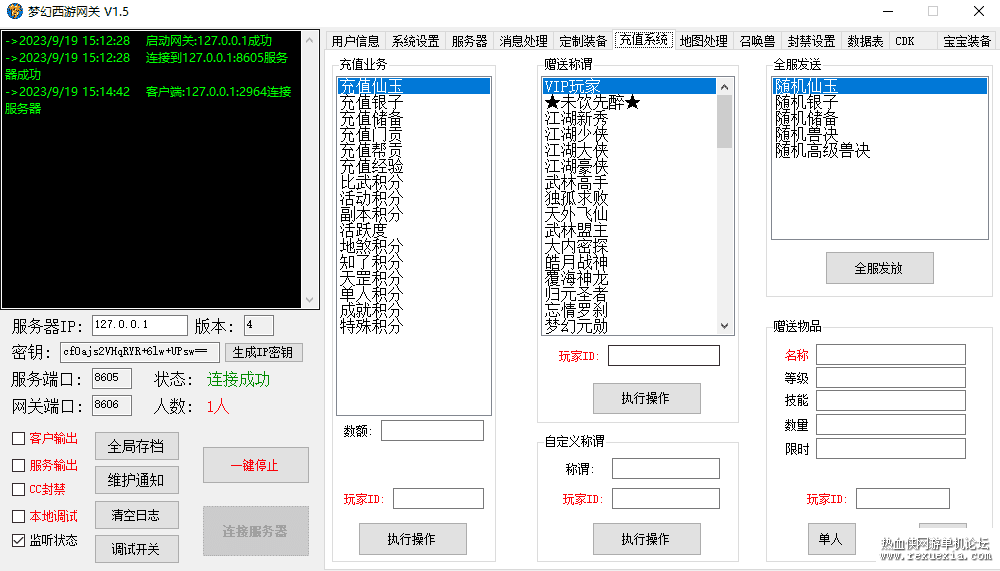Open the 地图处理 tab
Image resolution: width=1000 pixels, height=571 pixels.
click(703, 41)
